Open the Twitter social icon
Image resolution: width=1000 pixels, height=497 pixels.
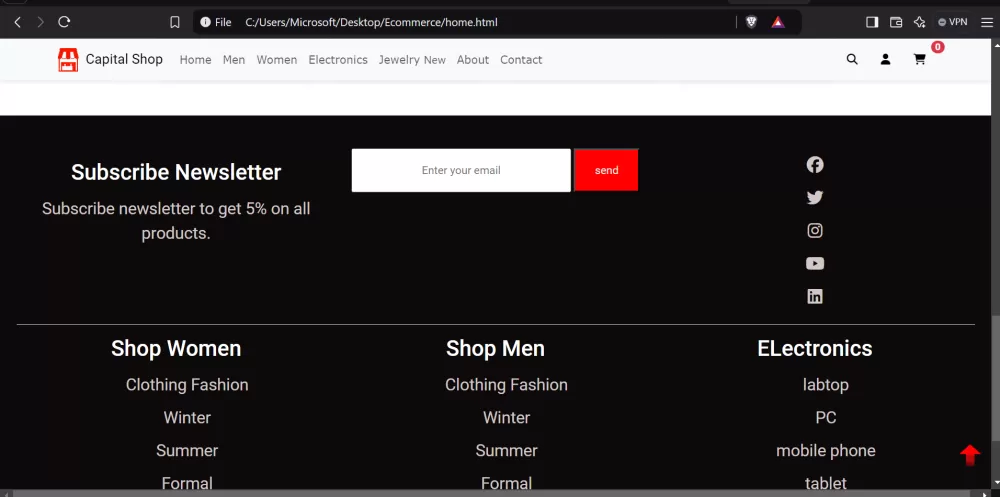coord(814,198)
